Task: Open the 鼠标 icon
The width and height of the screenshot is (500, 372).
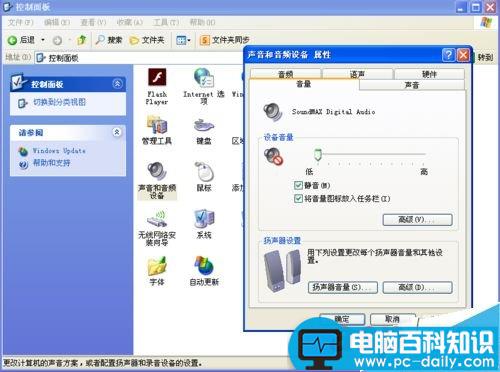Action: point(204,171)
